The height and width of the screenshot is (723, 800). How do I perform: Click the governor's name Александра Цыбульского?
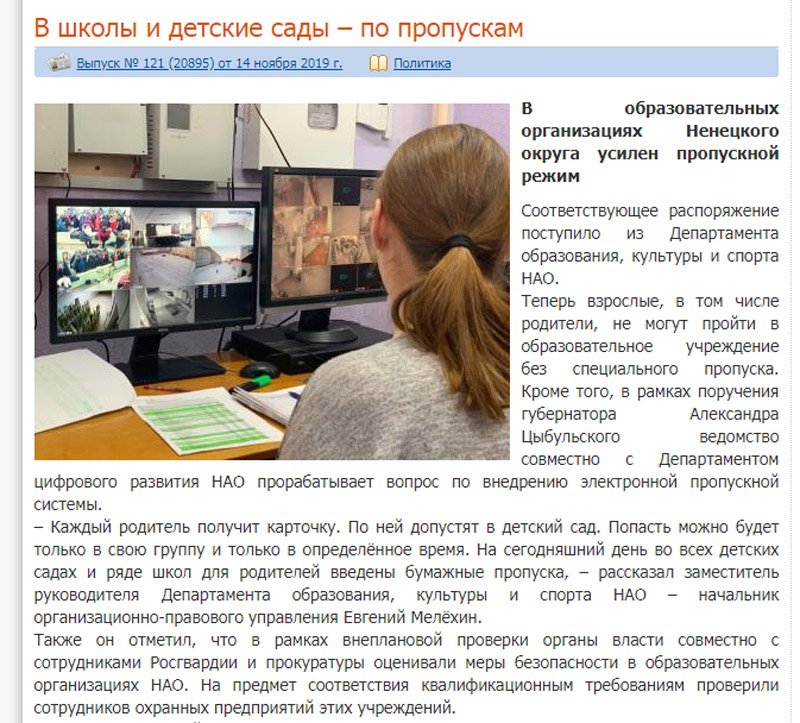pyautogui.click(x=649, y=426)
